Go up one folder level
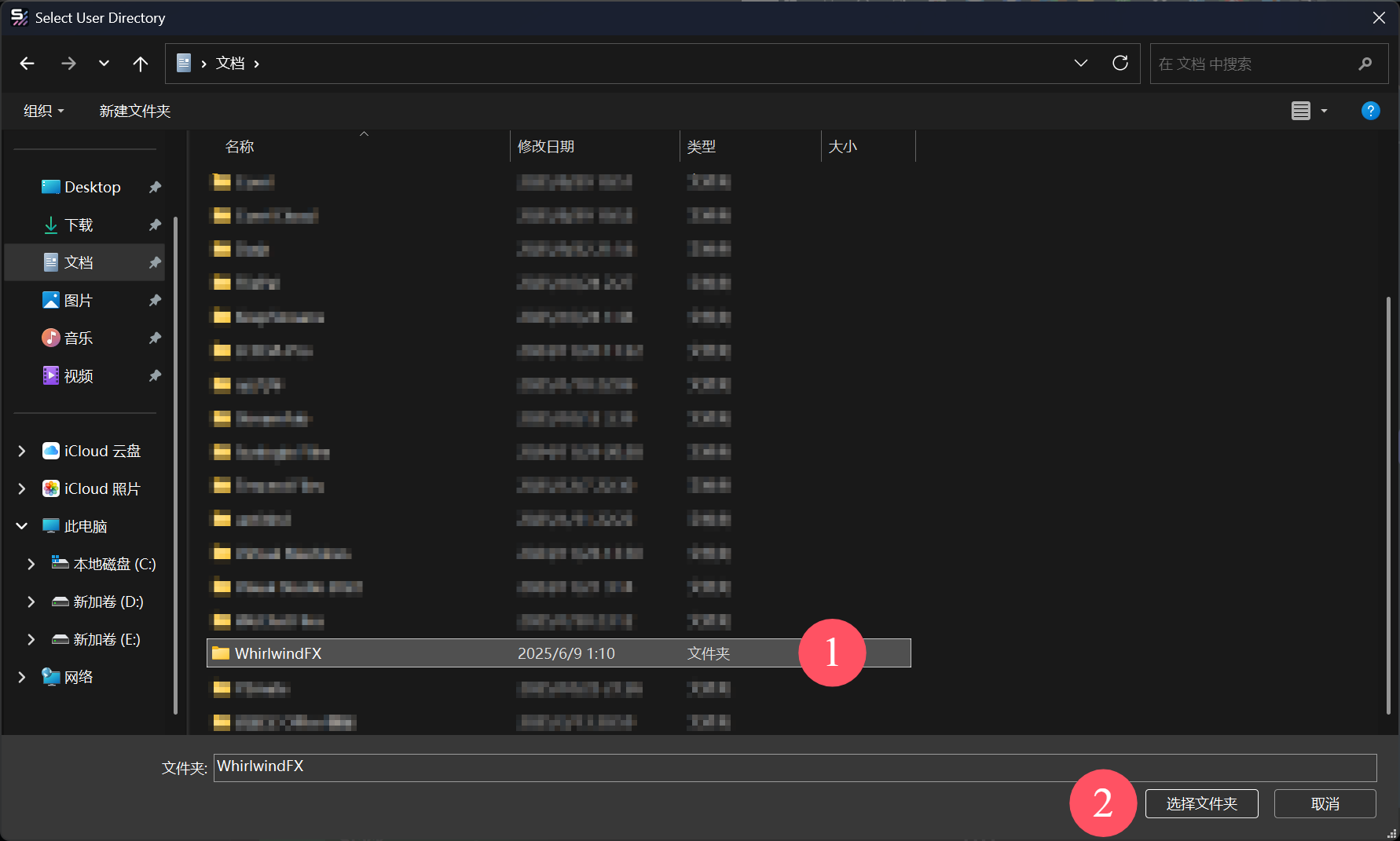Screen dimensions: 1400x841 coord(140,64)
